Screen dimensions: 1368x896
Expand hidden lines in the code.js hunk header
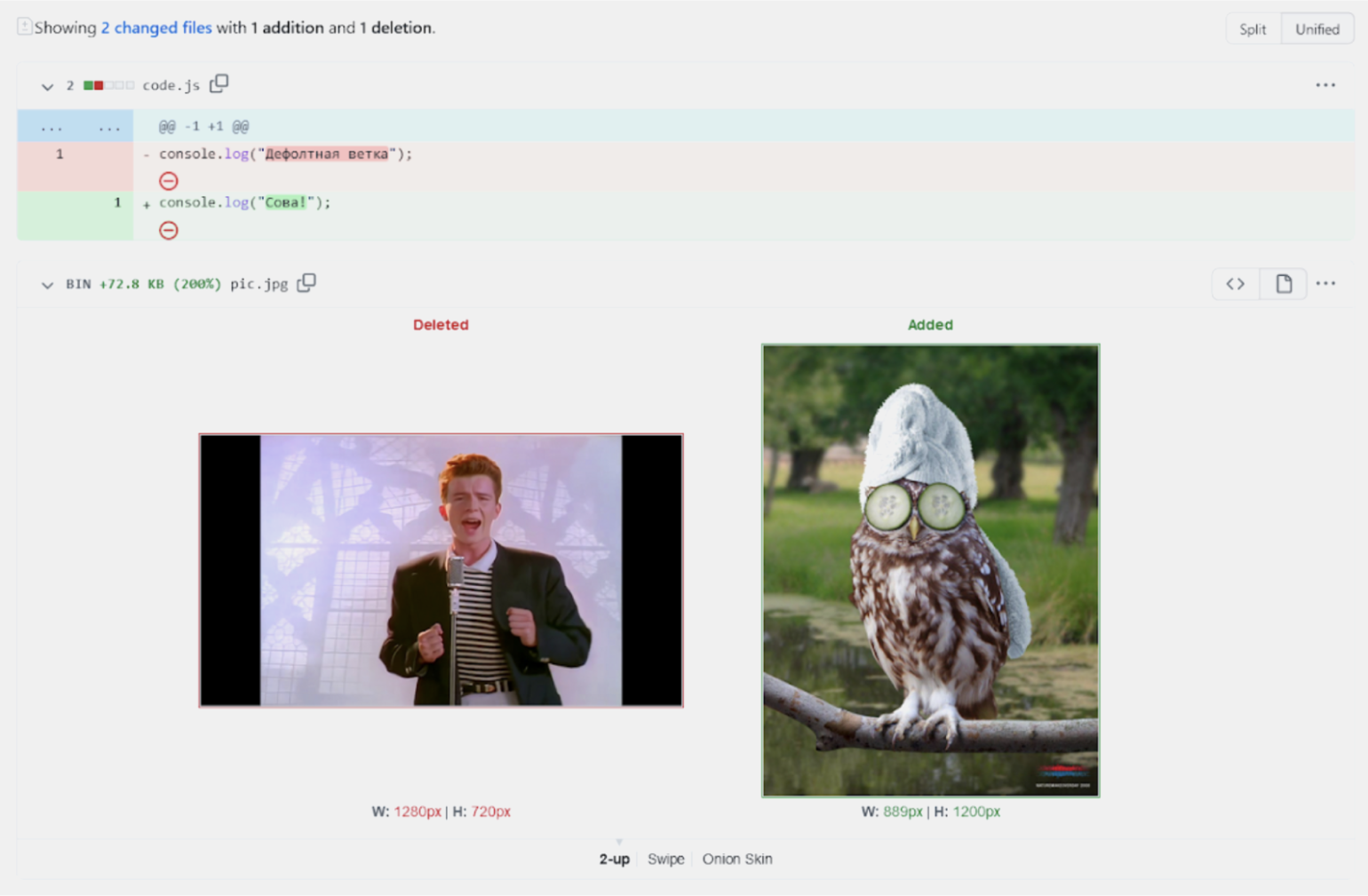coord(76,127)
